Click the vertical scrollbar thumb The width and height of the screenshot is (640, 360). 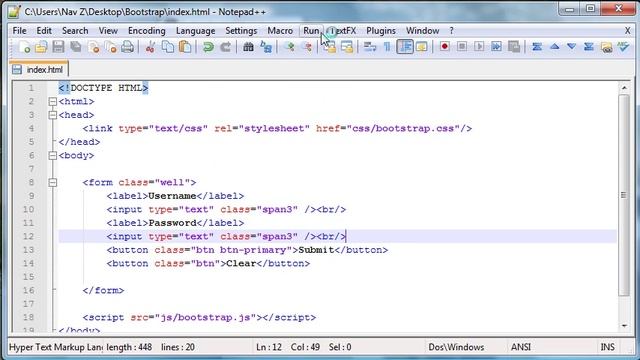[x=624, y=195]
